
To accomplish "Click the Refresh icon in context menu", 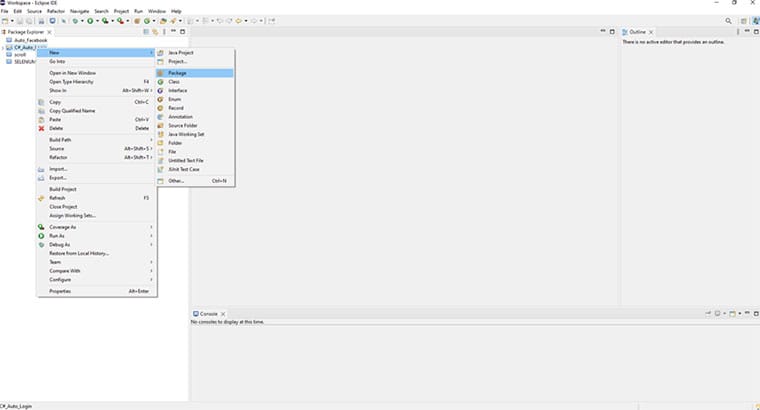I will (41, 198).
